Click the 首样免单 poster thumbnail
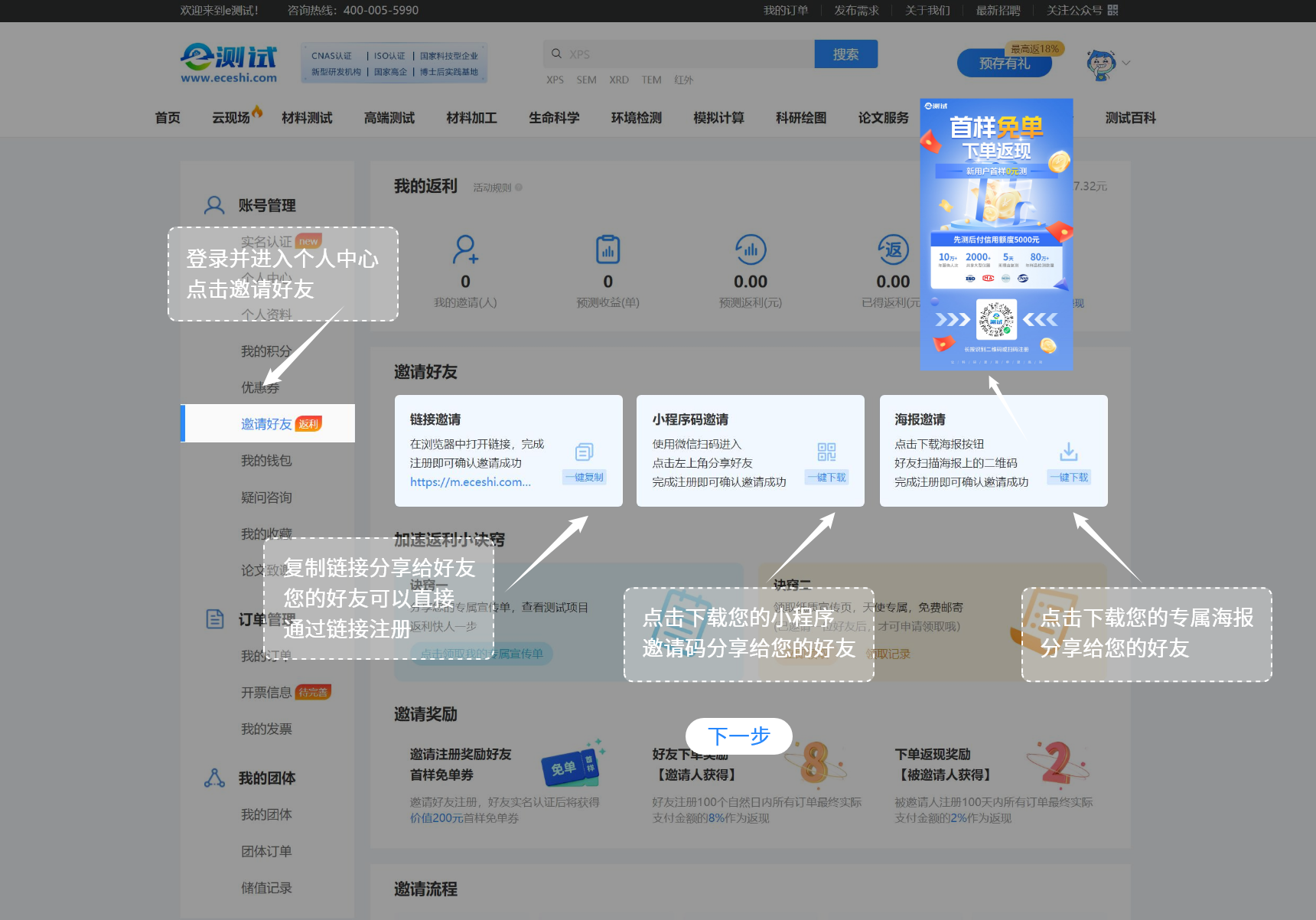 point(996,234)
